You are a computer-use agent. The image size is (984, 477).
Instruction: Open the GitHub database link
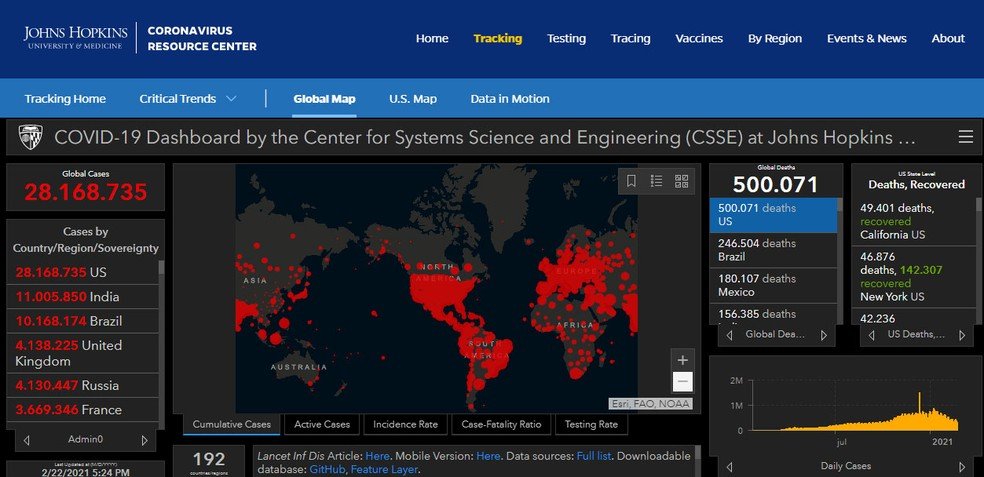327,469
